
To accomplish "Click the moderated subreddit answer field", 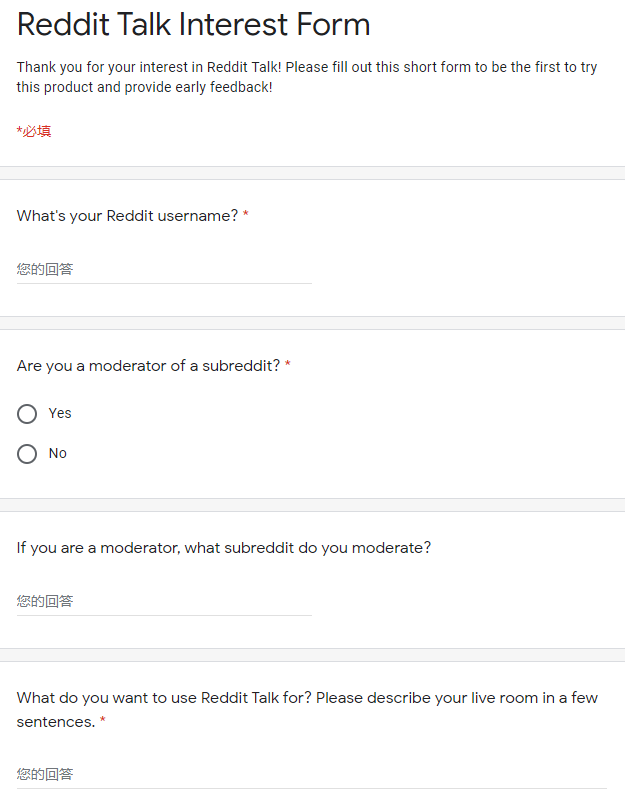I will point(164,601).
